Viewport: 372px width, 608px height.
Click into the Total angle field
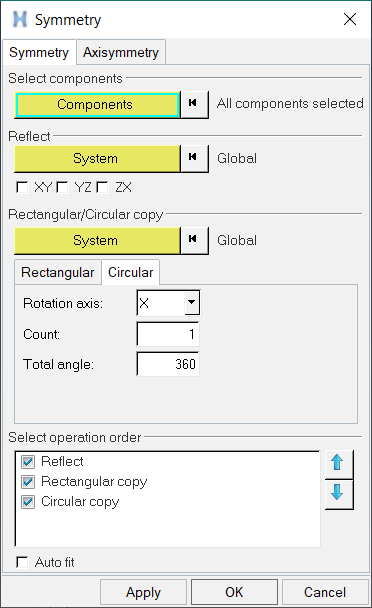point(168,364)
